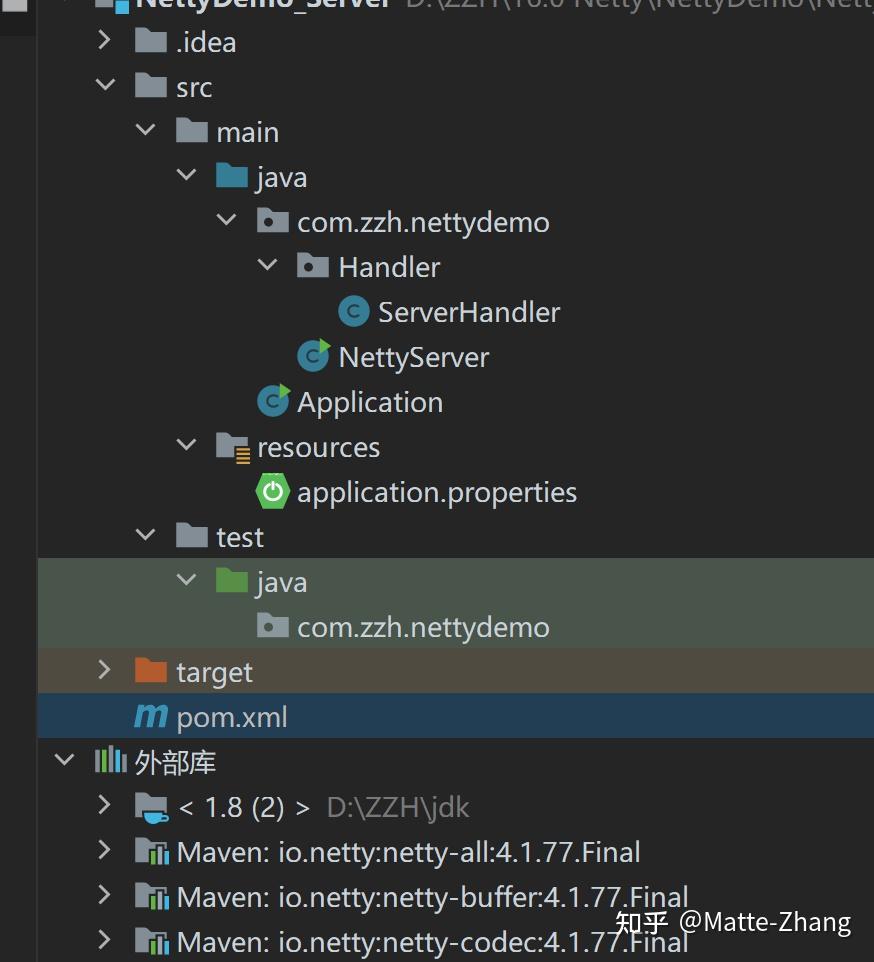Click the NettyServer runnable class icon
Viewport: 874px width, 962px height.
(x=313, y=356)
